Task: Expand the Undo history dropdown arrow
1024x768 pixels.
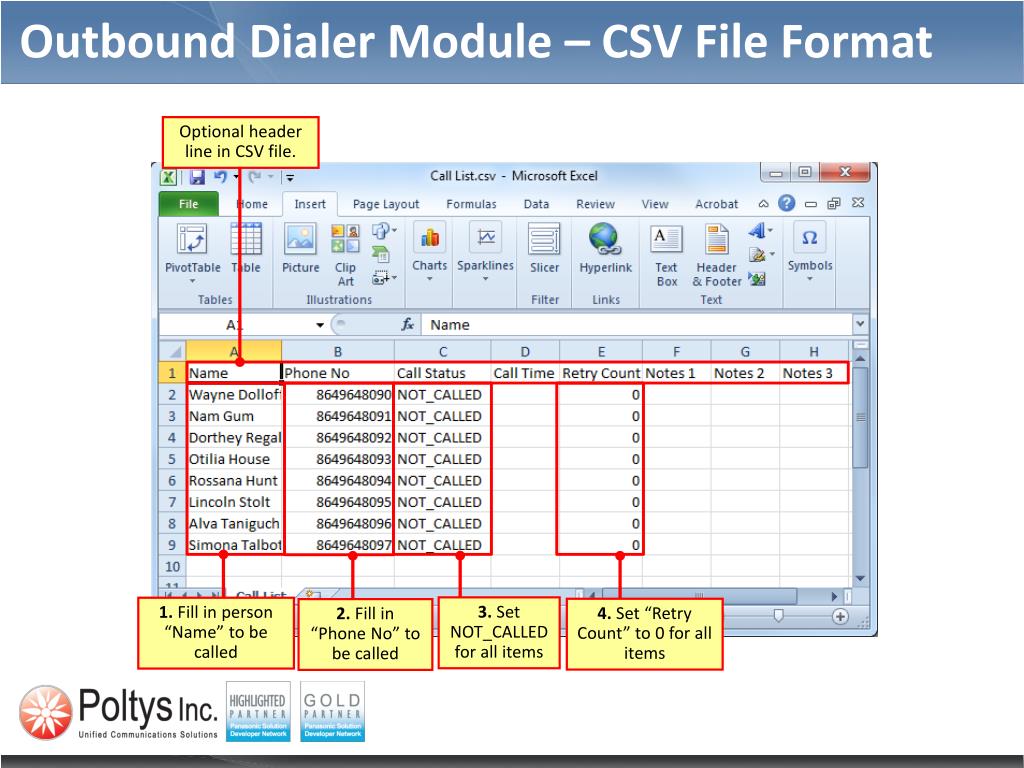Action: (236, 177)
